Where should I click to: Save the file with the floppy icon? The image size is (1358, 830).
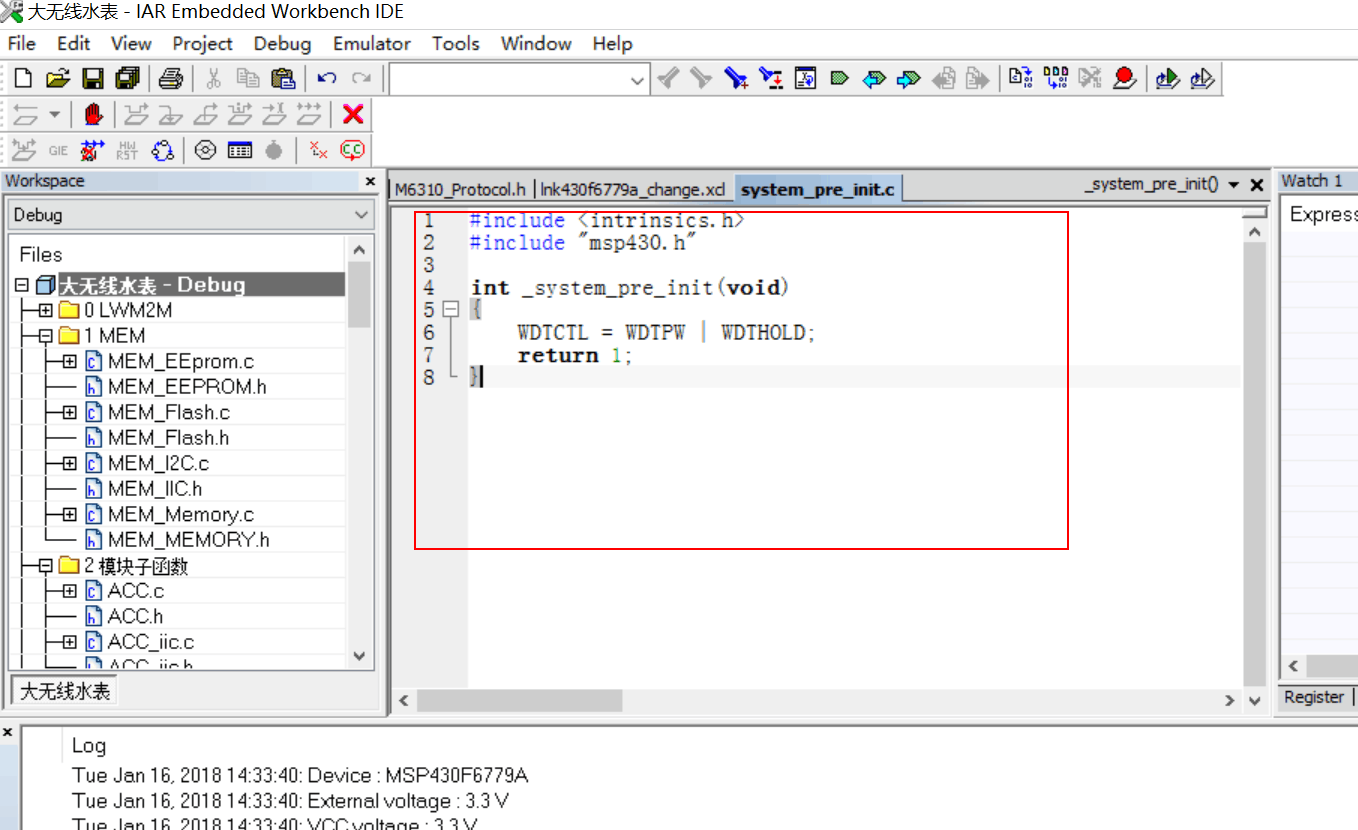(93, 78)
